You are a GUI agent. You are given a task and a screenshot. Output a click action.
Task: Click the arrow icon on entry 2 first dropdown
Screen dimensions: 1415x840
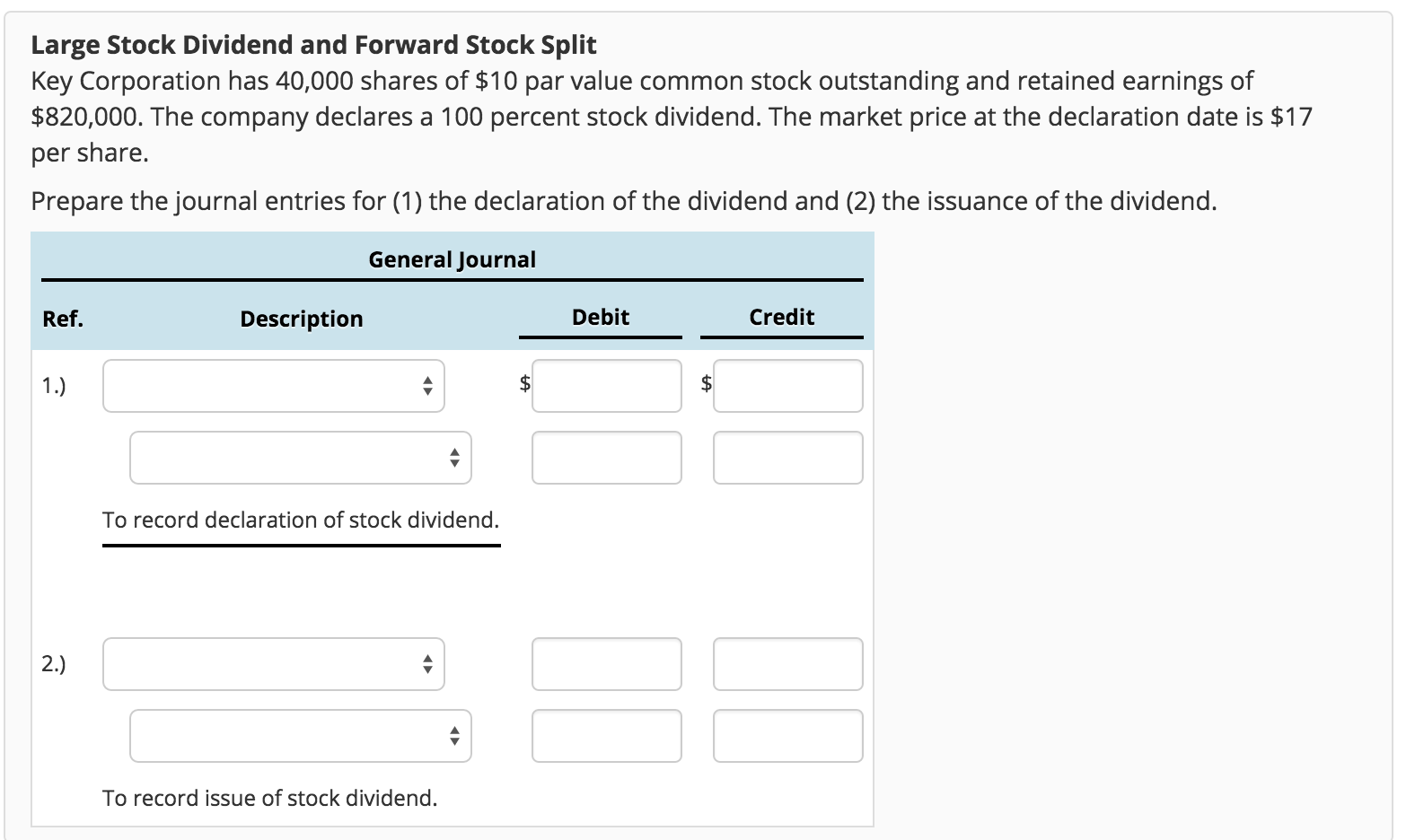coord(427,664)
